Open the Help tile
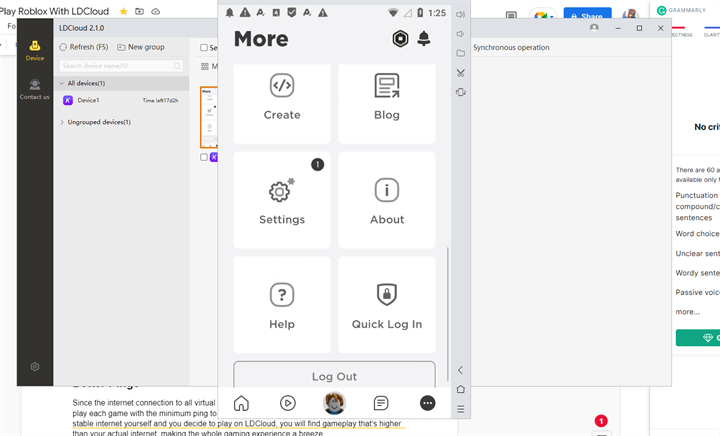The height and width of the screenshot is (436, 720). [x=282, y=305]
